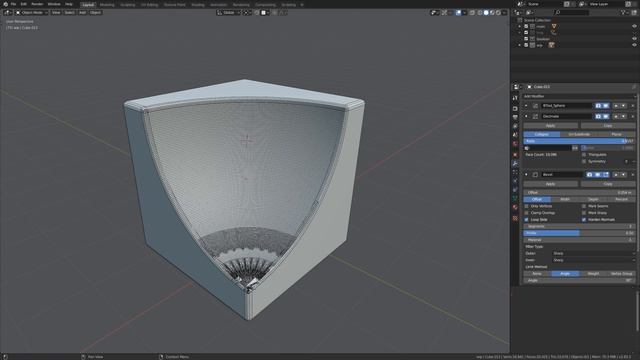This screenshot has height=360, width=640.
Task: Open the viewport Object menu
Action: coord(96,13)
